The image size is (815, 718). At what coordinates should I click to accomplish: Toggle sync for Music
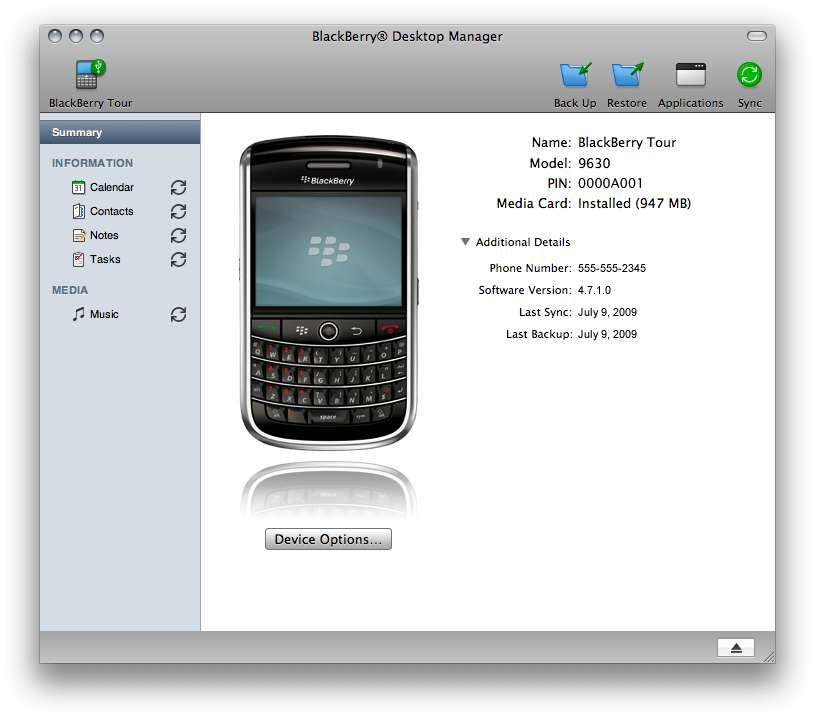[178, 314]
